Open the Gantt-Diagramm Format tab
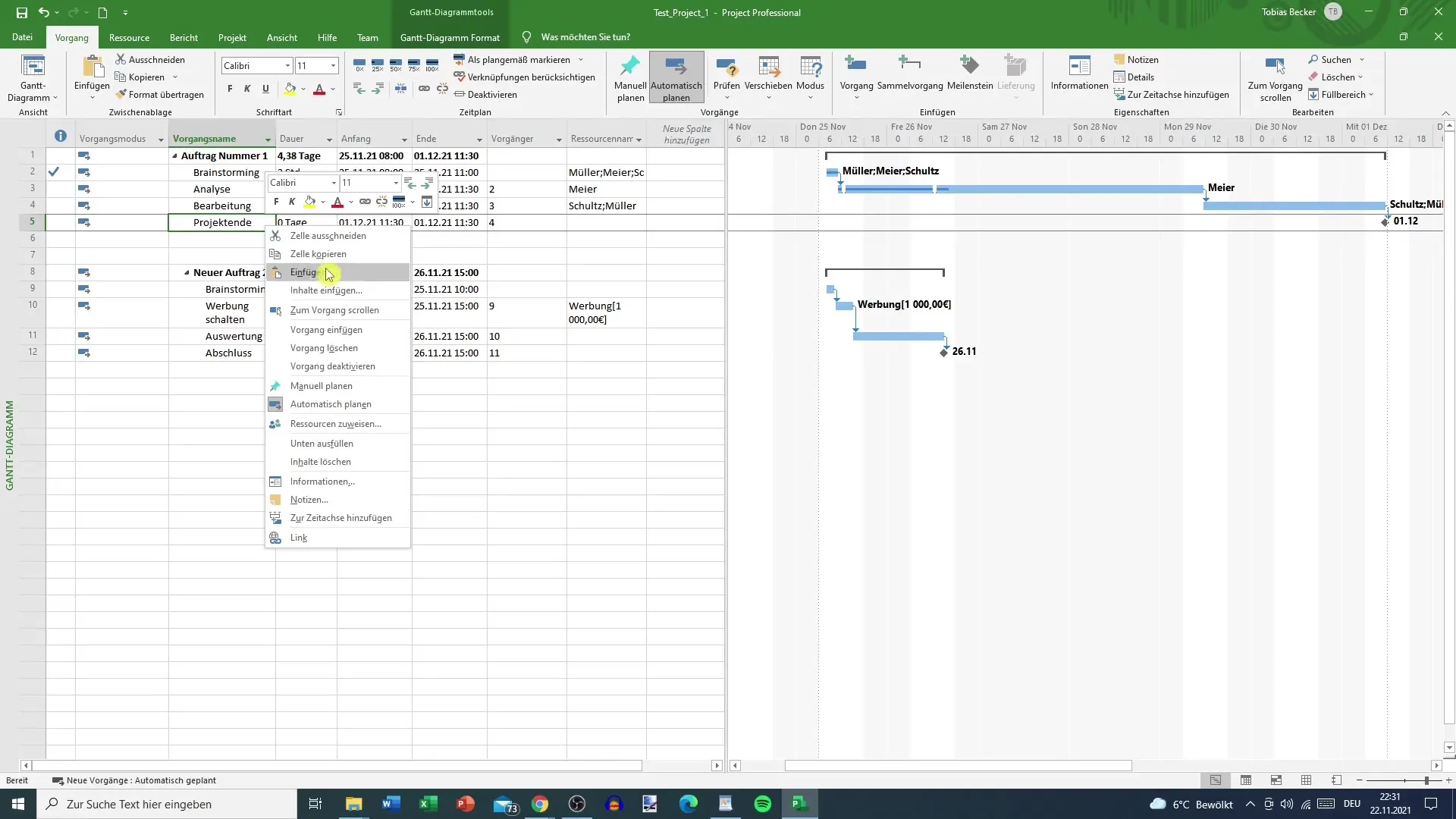1456x819 pixels. click(450, 37)
